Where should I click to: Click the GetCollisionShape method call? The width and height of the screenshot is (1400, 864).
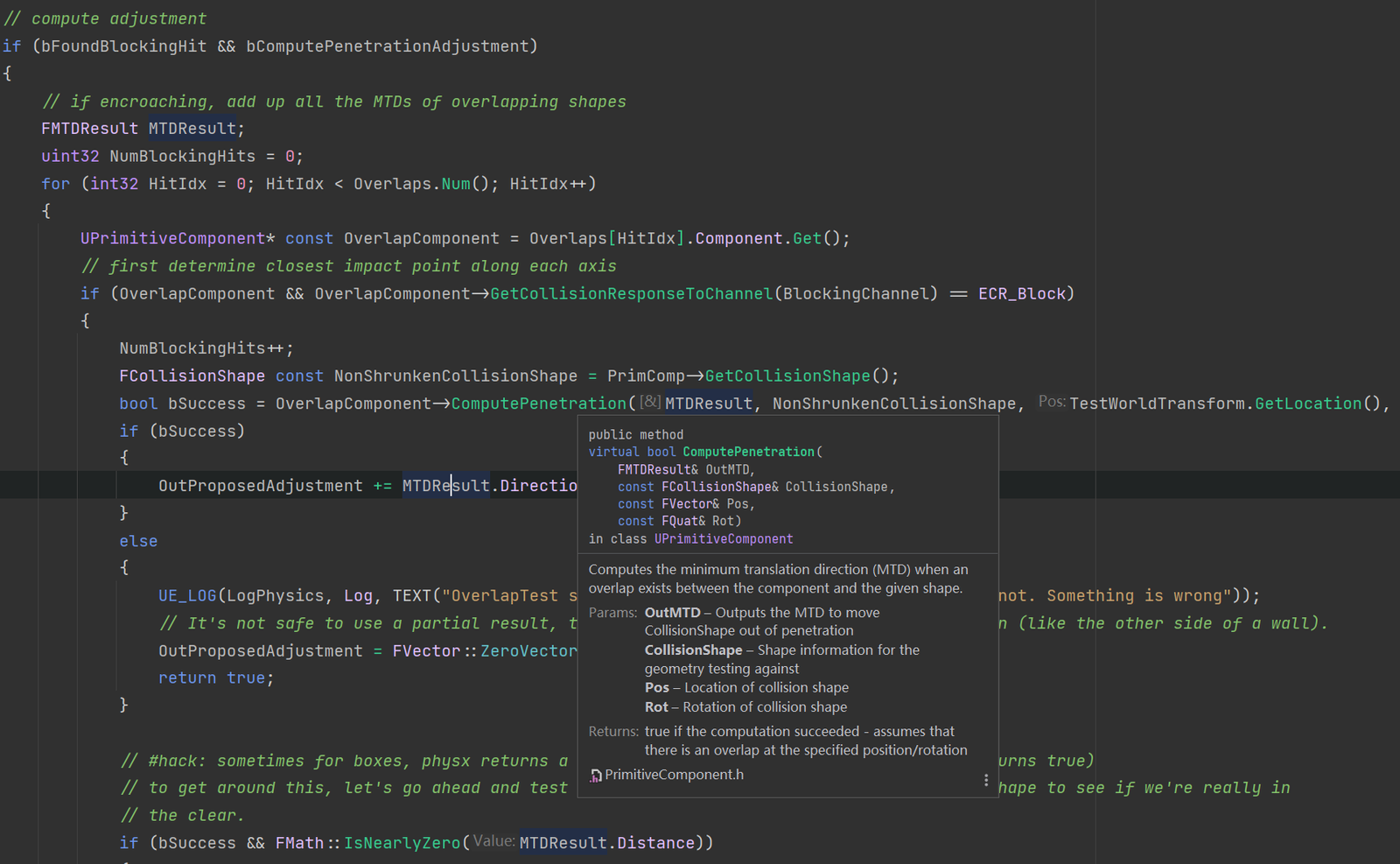[x=787, y=376]
